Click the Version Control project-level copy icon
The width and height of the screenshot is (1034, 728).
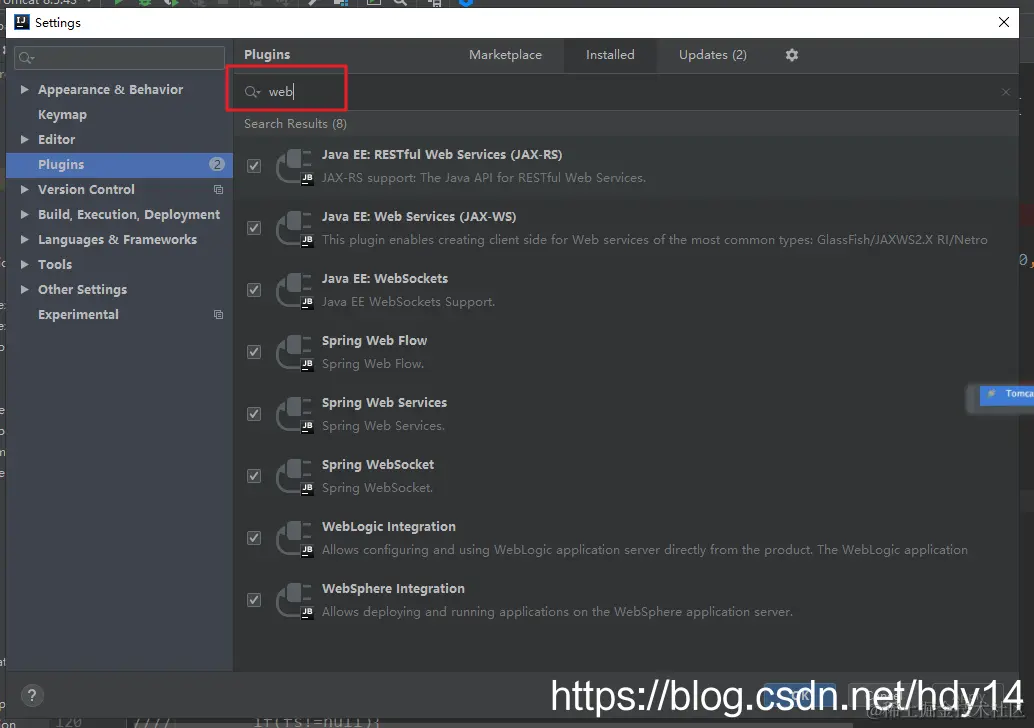click(x=218, y=190)
